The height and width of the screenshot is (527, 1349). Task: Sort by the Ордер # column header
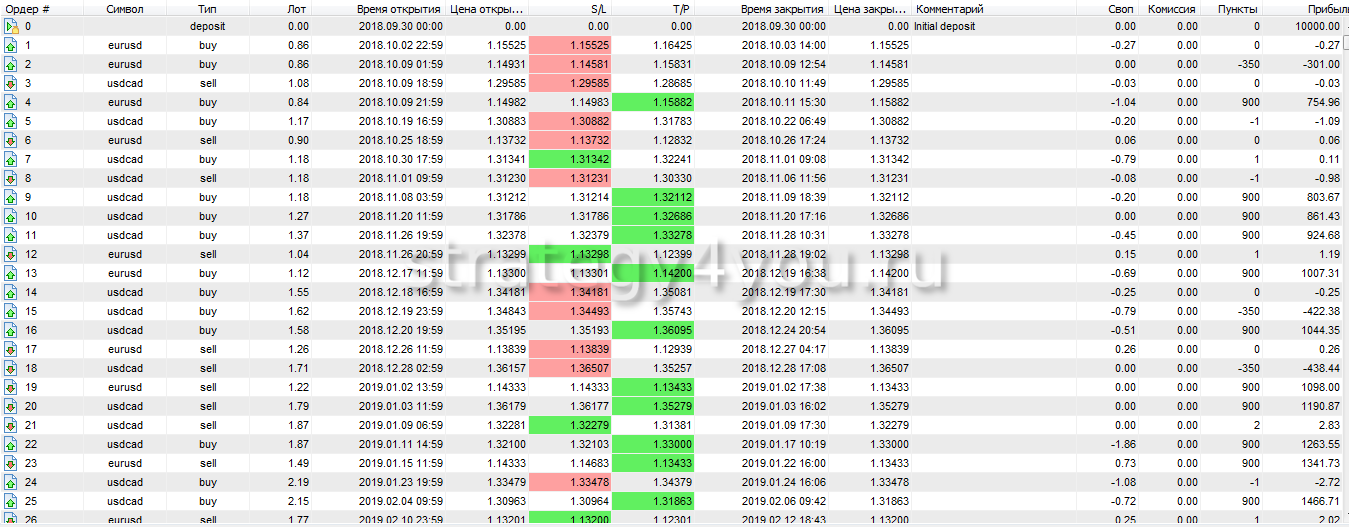[x=28, y=8]
